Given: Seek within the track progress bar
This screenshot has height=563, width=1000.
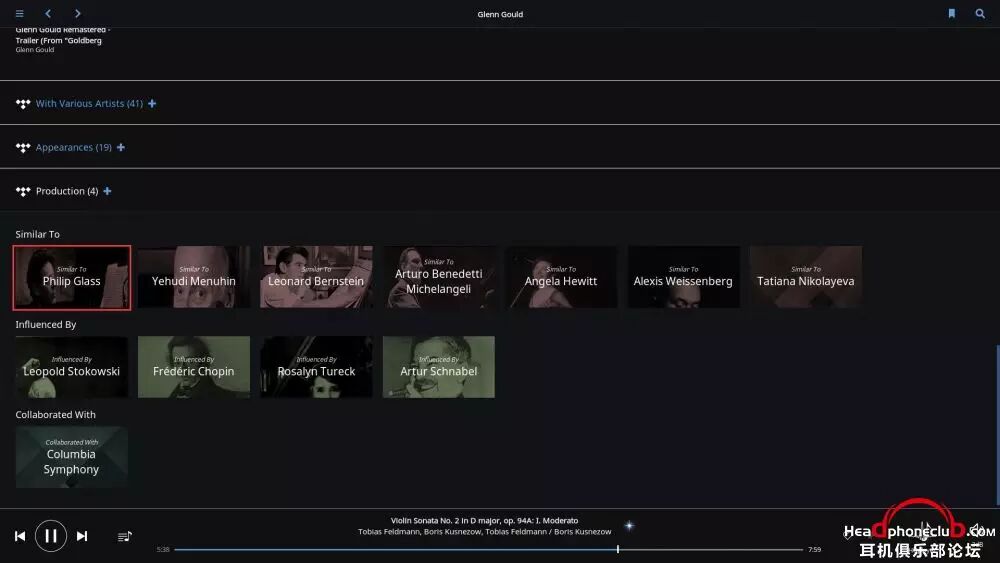Looking at the screenshot, I should 488,549.
